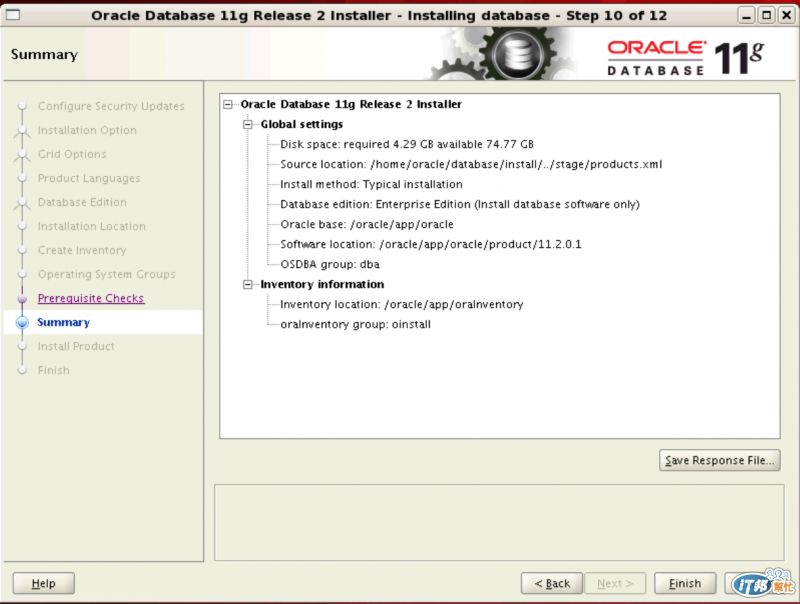
Task: Click the Install method Typical installation row
Action: tap(371, 184)
